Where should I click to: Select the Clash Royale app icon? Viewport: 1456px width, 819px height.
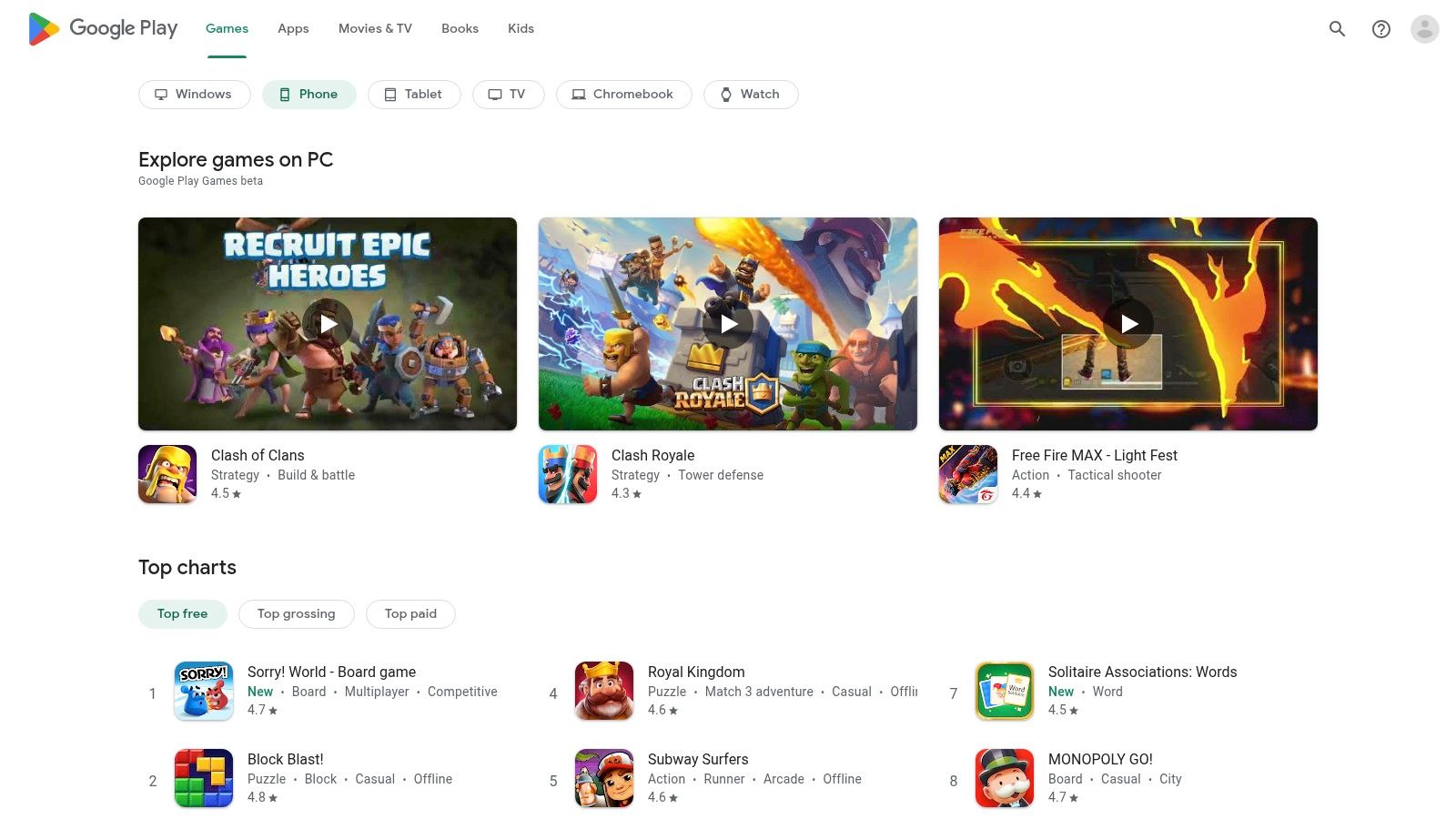pos(568,473)
